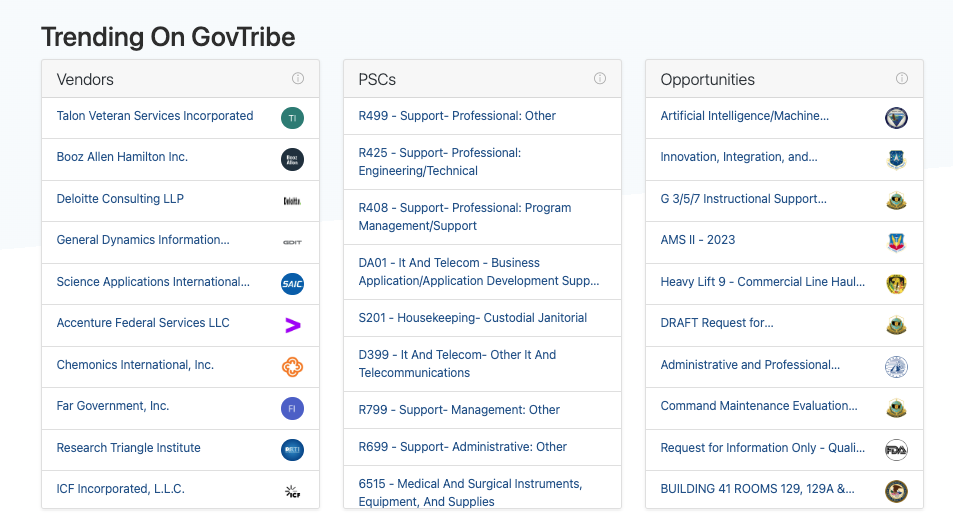Screen dimensions: 953x521
Task: Open Talon Veteran Services Incorporated vendor link
Action: (x=155, y=116)
